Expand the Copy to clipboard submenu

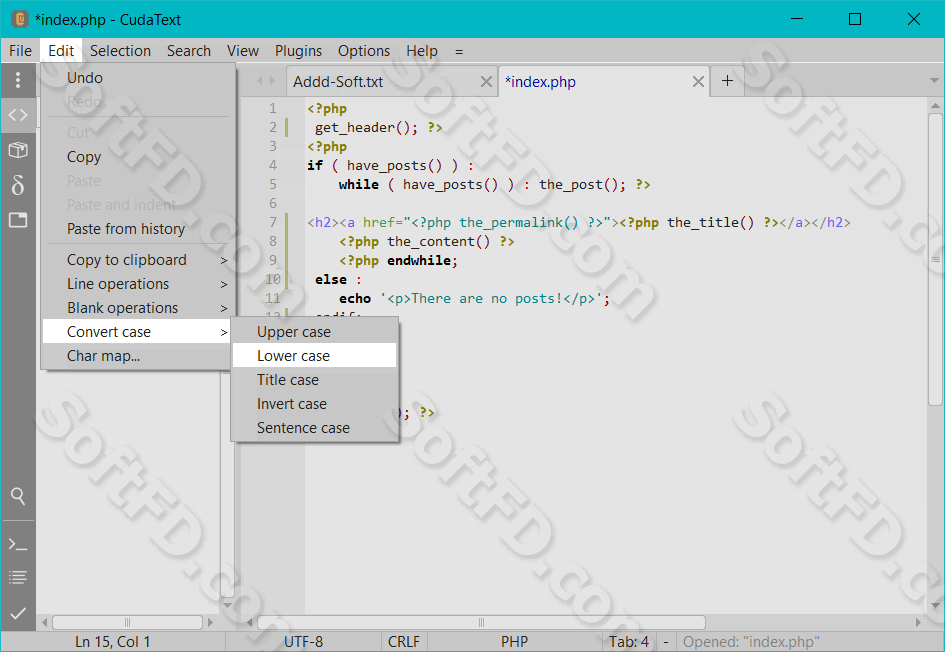[x=137, y=260]
